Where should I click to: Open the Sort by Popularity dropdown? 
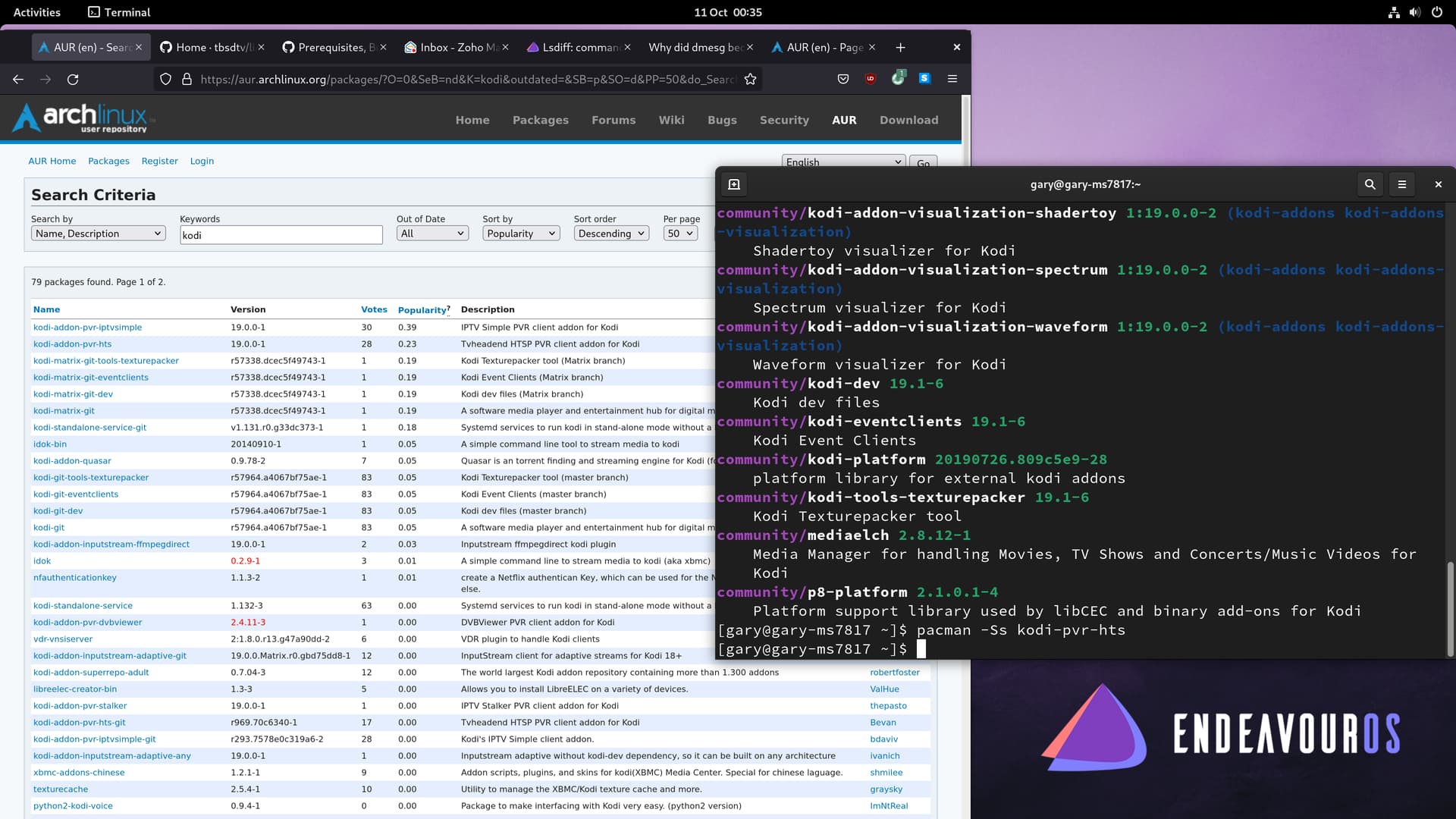(521, 234)
